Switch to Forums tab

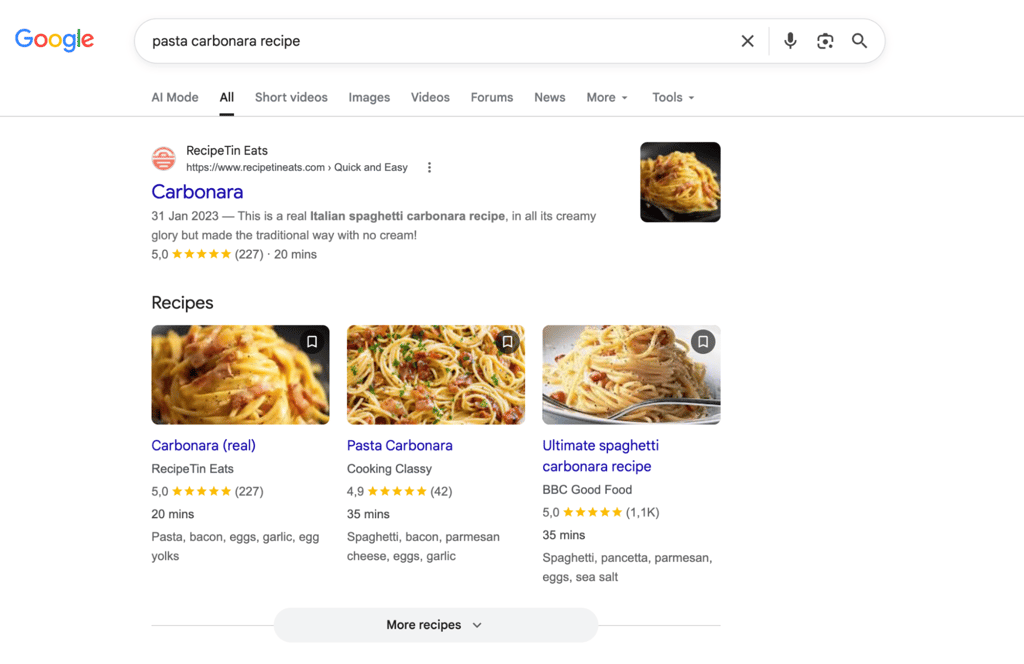(x=492, y=97)
